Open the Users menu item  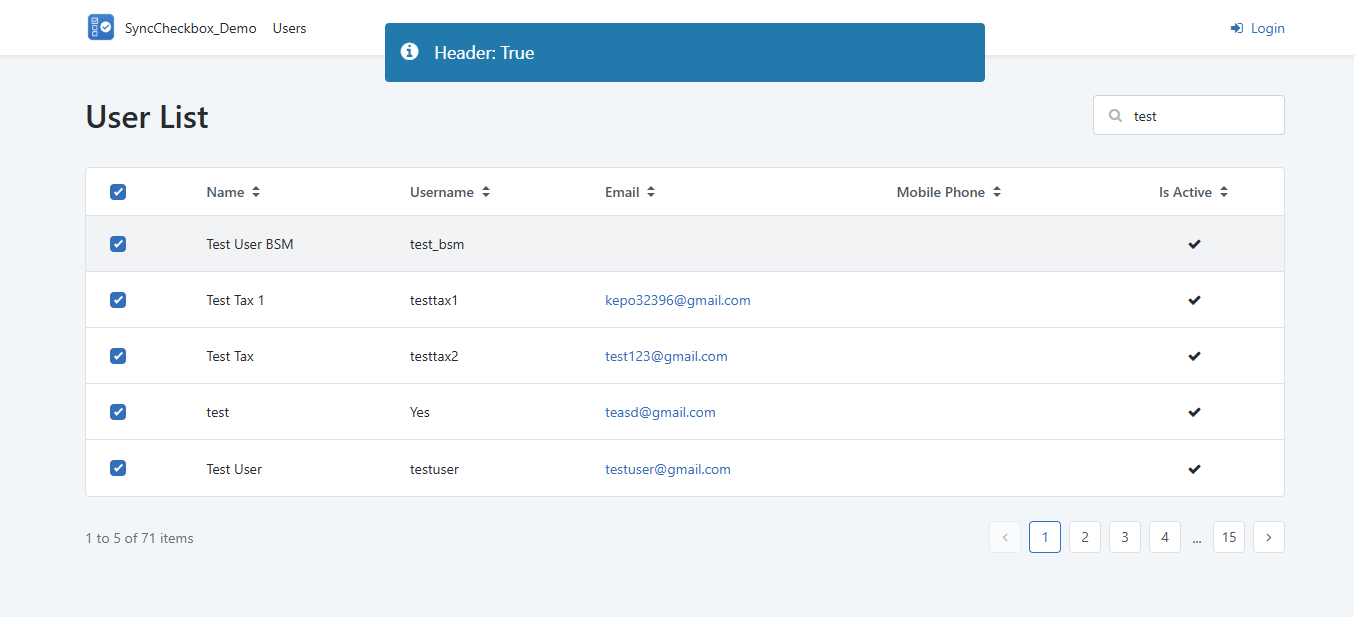point(290,28)
